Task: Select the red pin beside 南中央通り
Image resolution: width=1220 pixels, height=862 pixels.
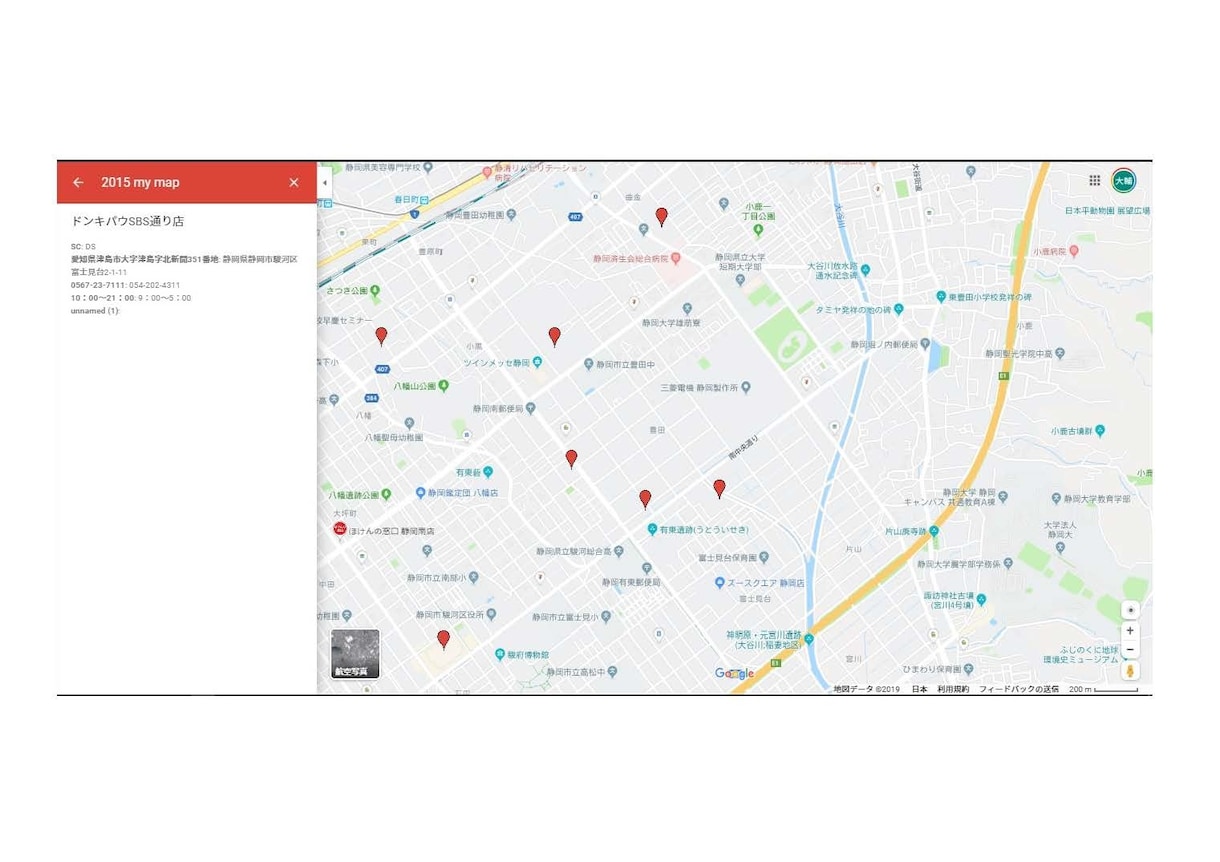Action: 719,488
